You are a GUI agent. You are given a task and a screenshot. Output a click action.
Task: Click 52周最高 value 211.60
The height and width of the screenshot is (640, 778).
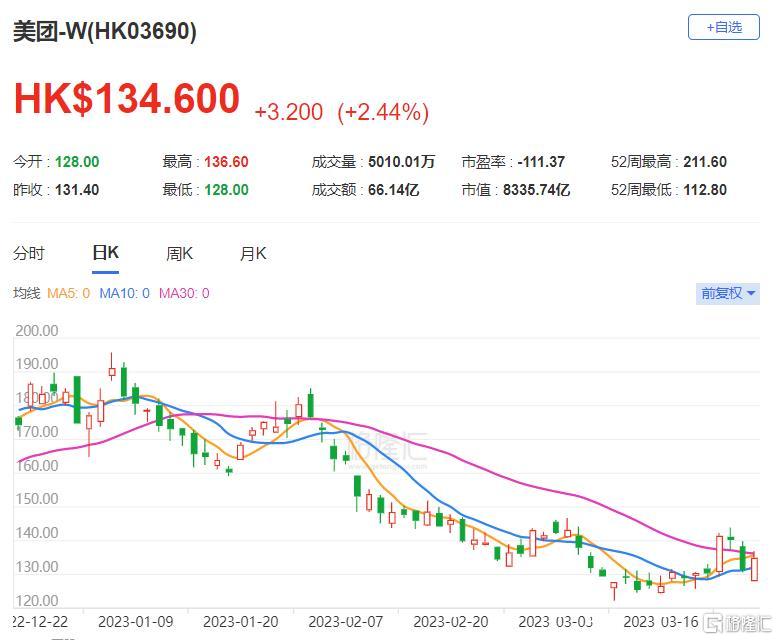click(x=705, y=162)
